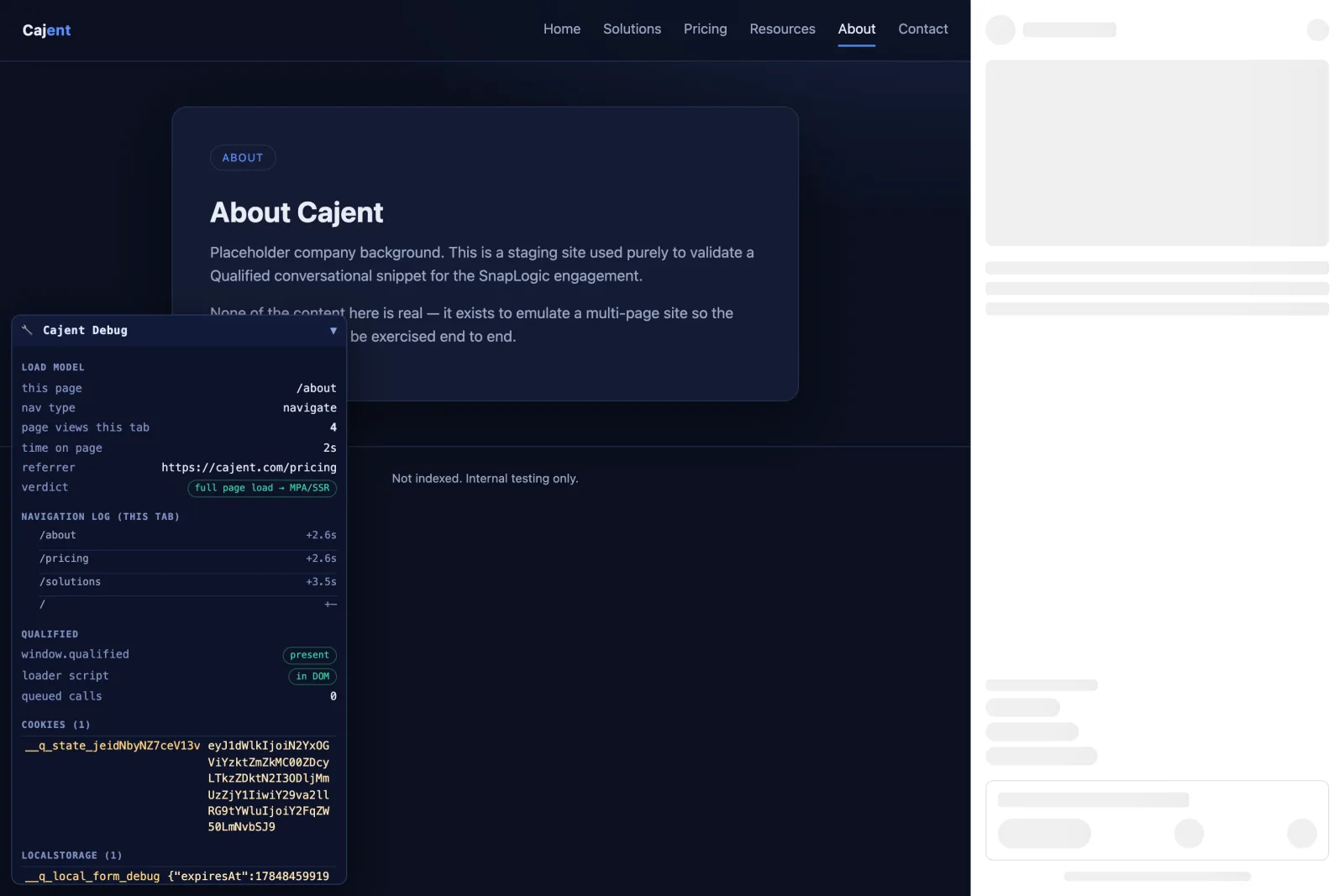The width and height of the screenshot is (1344, 896).
Task: Click the "page views this tab" count
Action: tap(333, 427)
